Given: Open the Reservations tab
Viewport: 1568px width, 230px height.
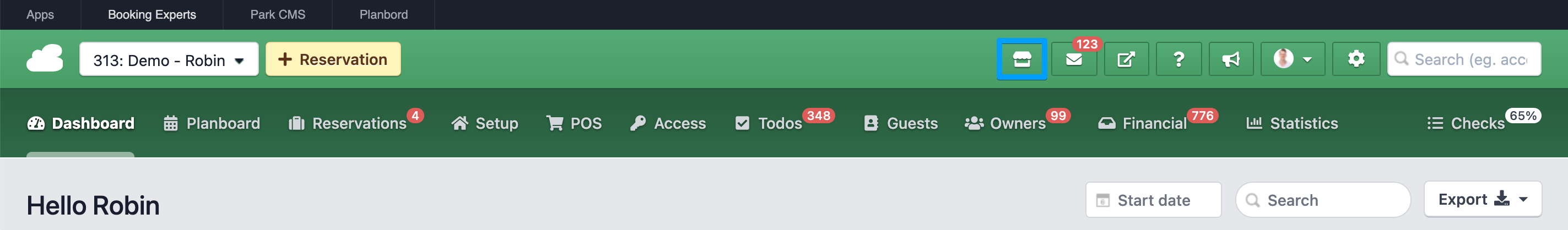Looking at the screenshot, I should [x=348, y=123].
